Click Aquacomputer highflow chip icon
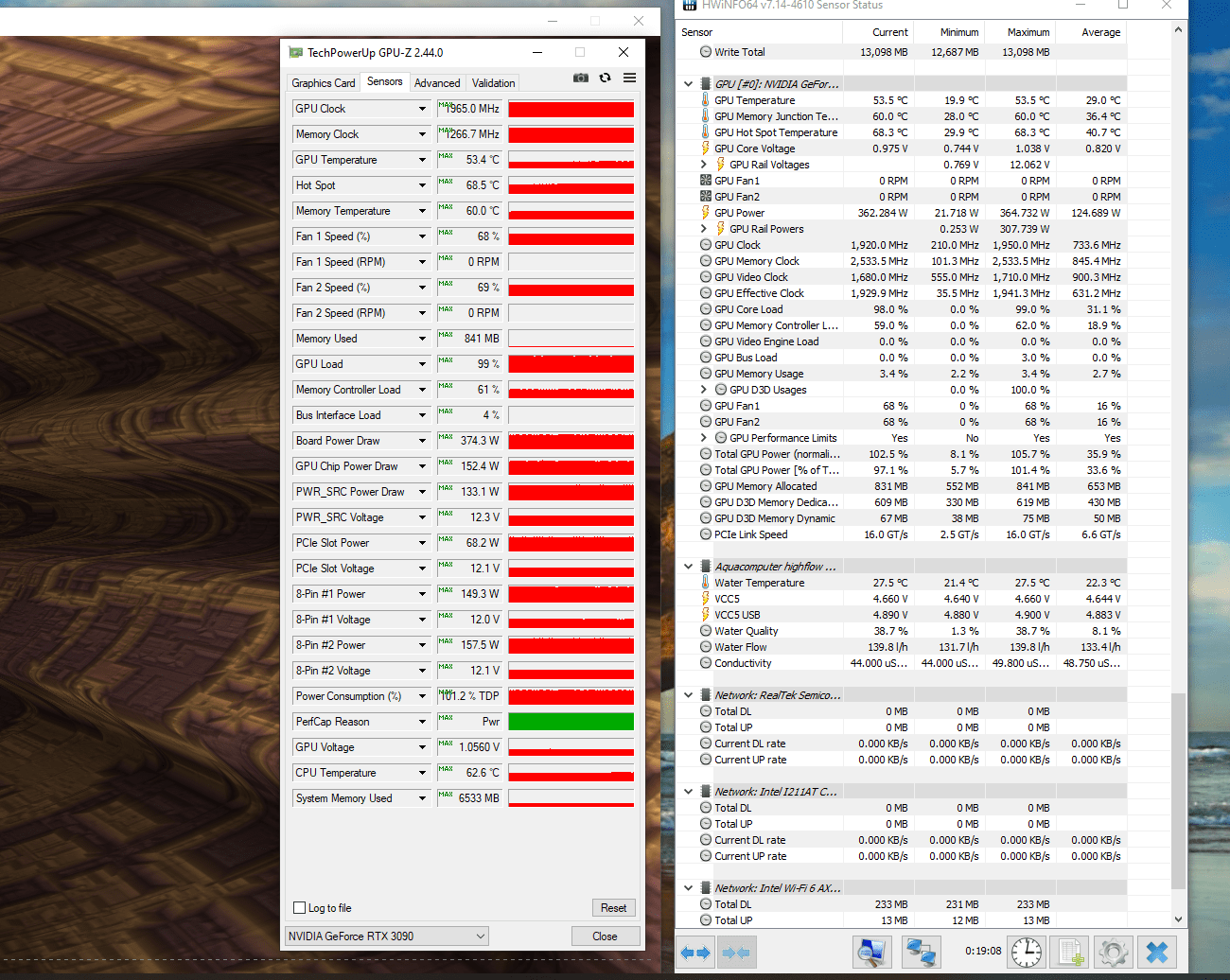The height and width of the screenshot is (980, 1230). click(706, 567)
